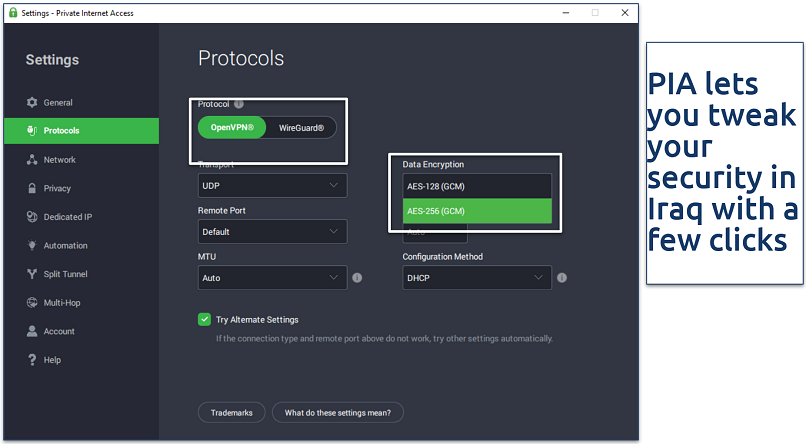This screenshot has width=806, height=444.
Task: Open the MTU Auto dropdown
Action: pyautogui.click(x=272, y=278)
